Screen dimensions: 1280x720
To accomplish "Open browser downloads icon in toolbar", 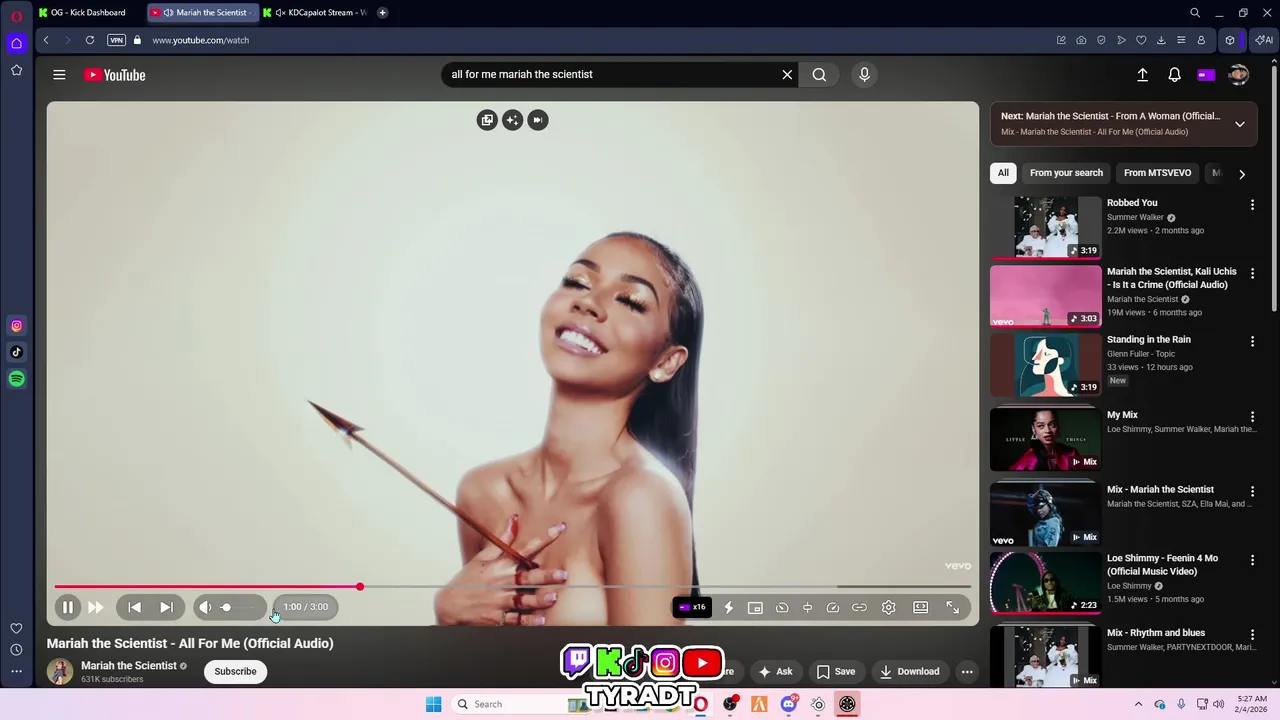I will pyautogui.click(x=1161, y=40).
